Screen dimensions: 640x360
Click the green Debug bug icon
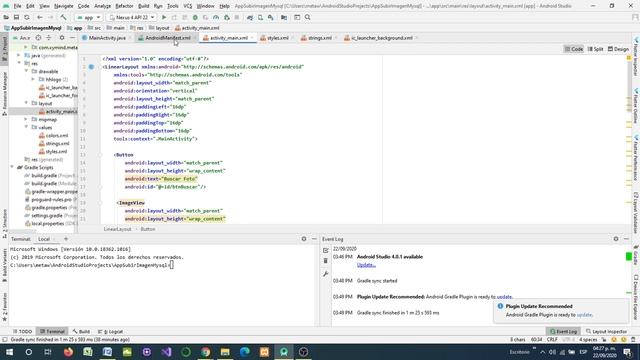pyautogui.click(x=195, y=18)
